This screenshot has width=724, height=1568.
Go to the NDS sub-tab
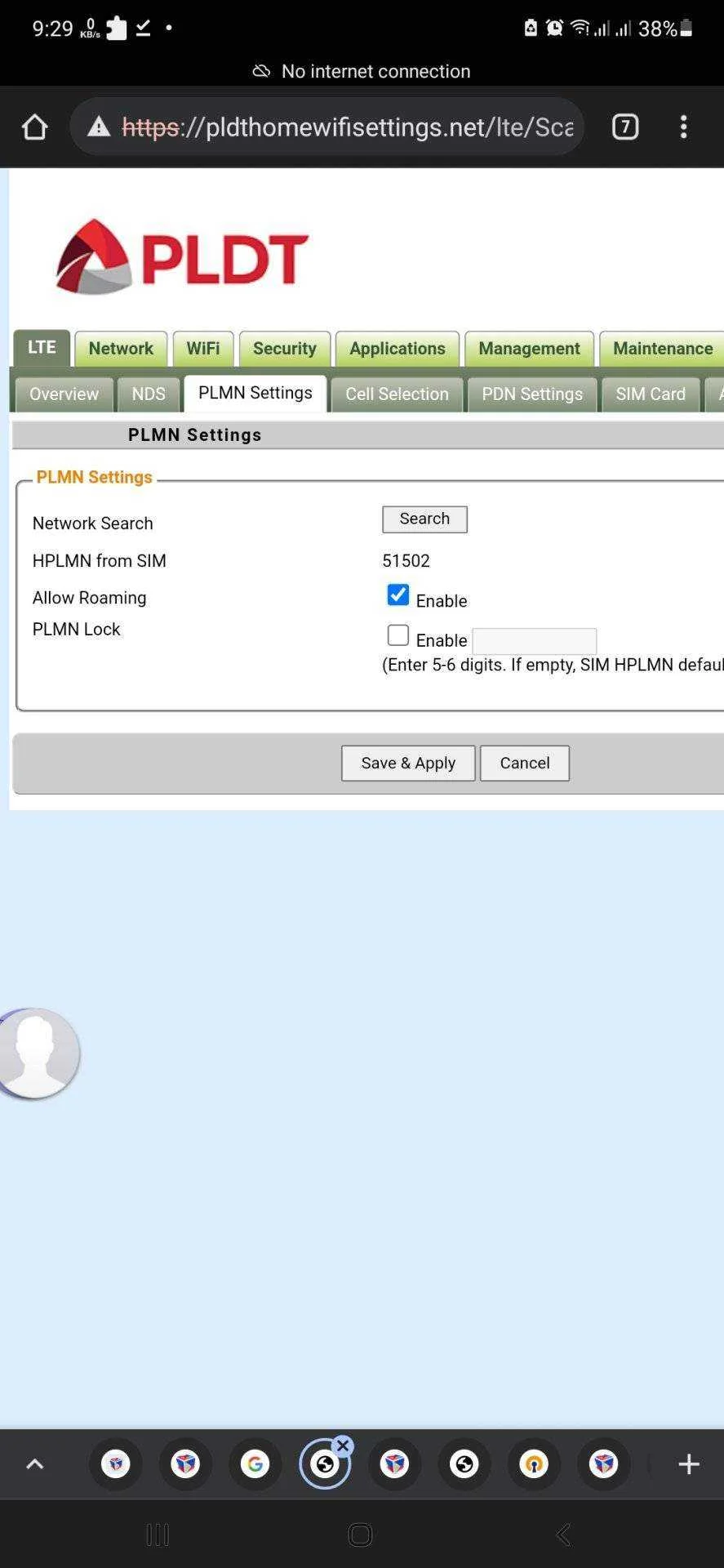(x=149, y=394)
